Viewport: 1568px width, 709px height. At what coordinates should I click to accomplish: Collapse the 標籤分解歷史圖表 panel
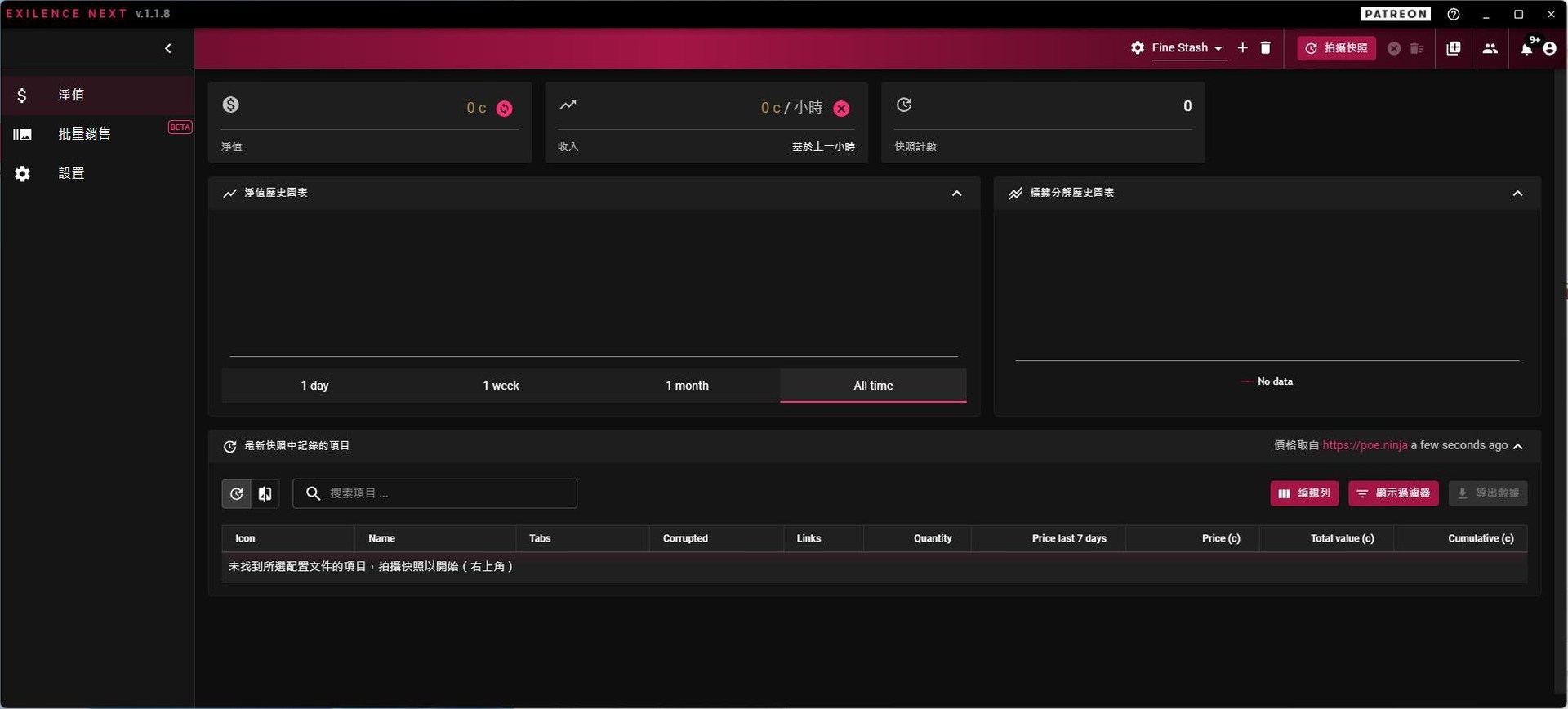click(x=1517, y=194)
